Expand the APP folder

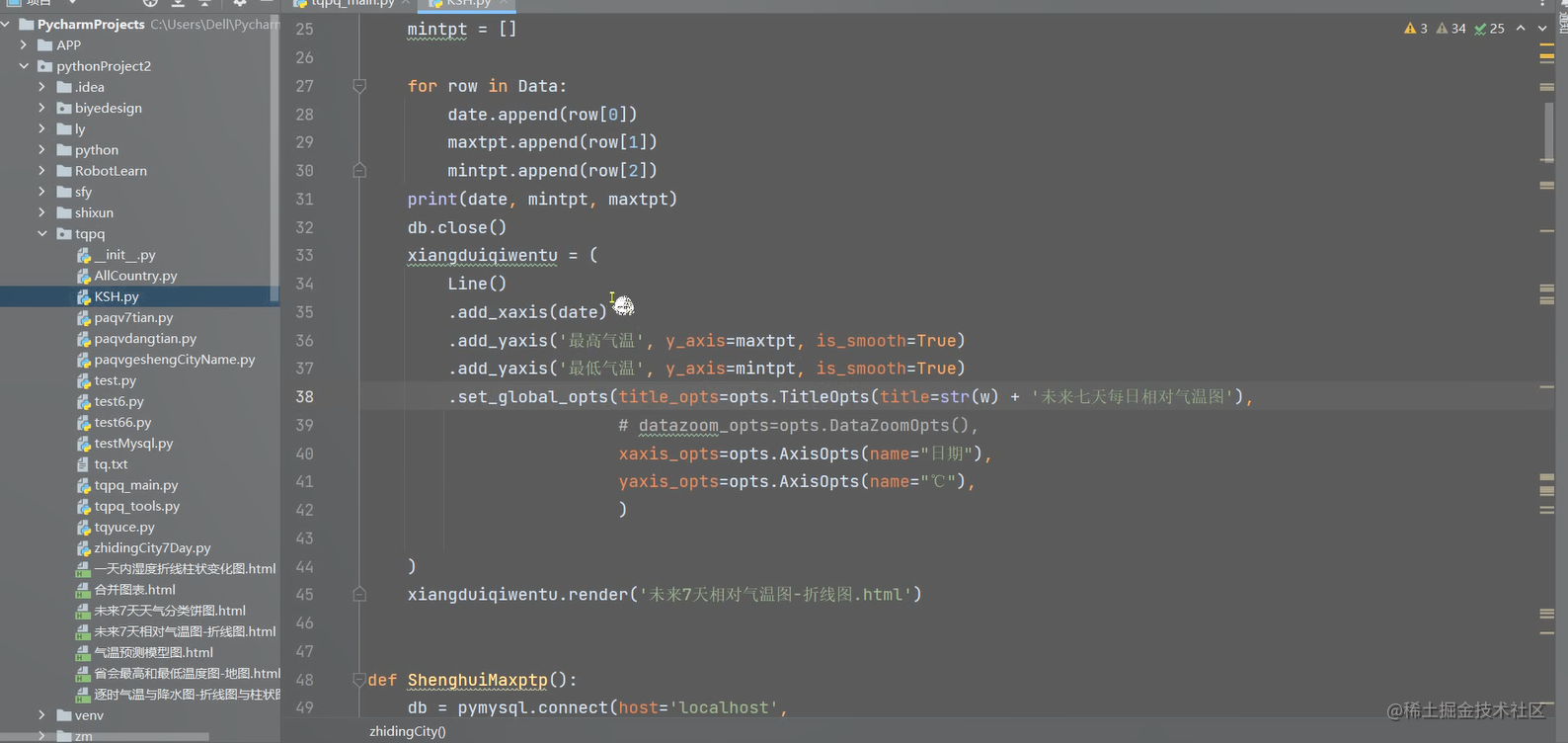point(24,45)
